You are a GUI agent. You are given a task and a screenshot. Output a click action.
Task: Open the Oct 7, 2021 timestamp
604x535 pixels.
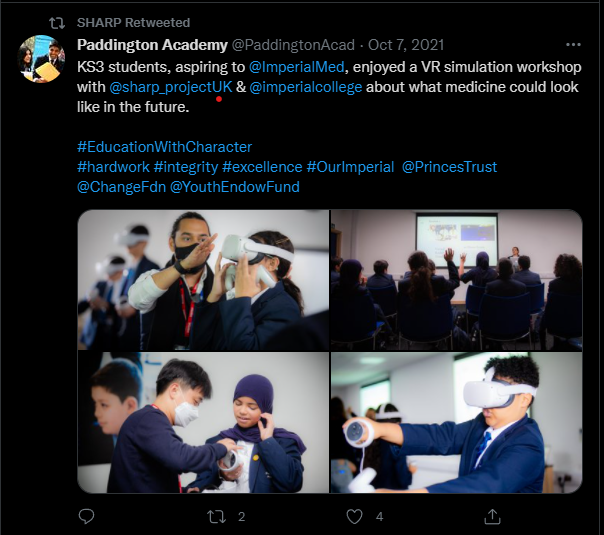pos(406,45)
